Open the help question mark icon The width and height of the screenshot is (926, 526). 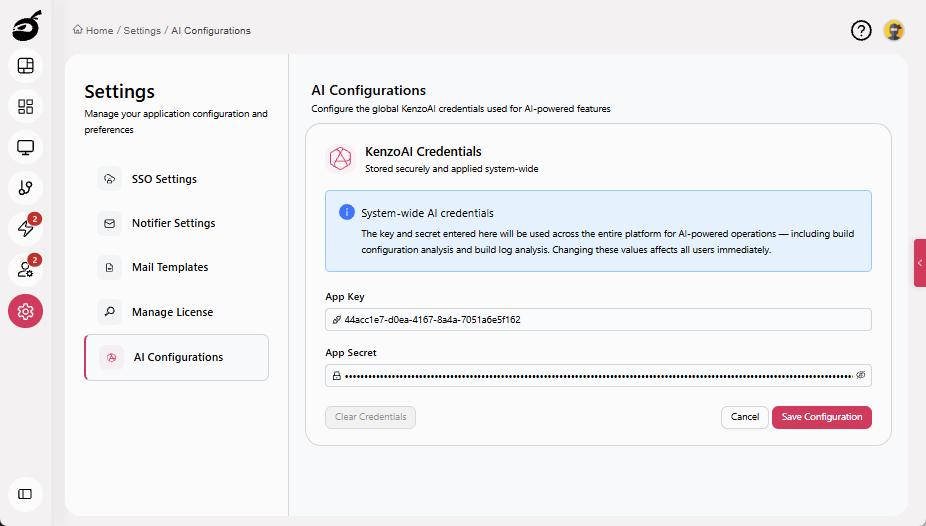(x=861, y=30)
